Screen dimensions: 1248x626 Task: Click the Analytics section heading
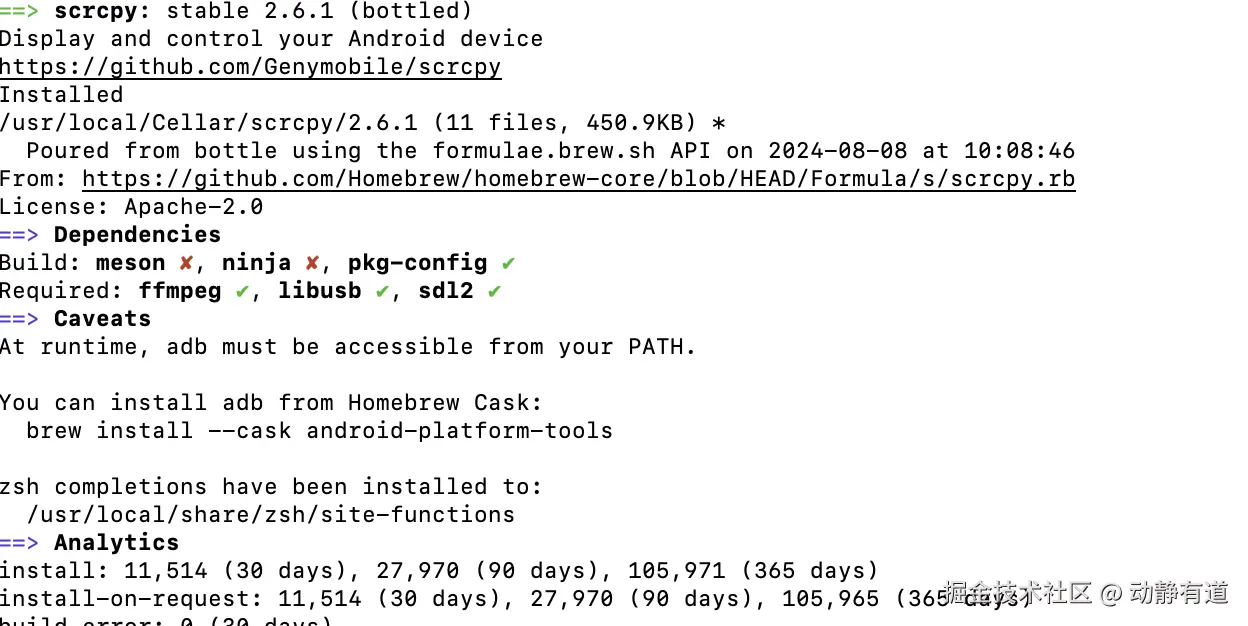tap(116, 543)
